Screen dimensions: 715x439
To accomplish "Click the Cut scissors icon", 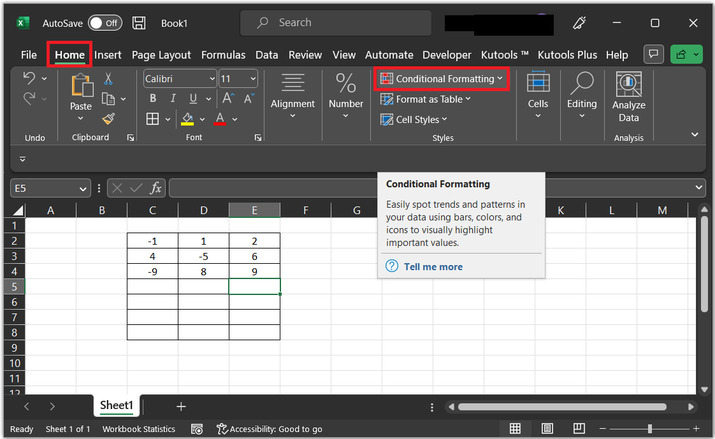I will coord(108,79).
